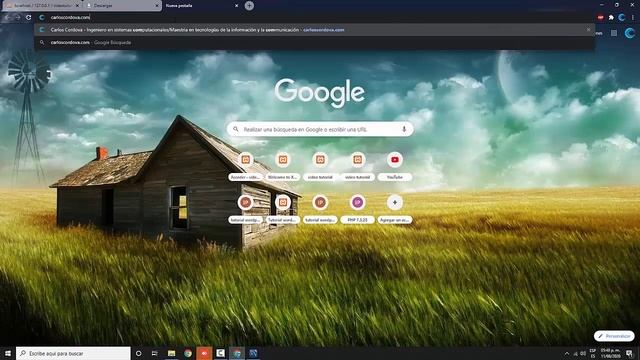The height and width of the screenshot is (360, 640).
Task: Remove the Carlos Cordova suggestion with its X
Action: click(x=588, y=30)
